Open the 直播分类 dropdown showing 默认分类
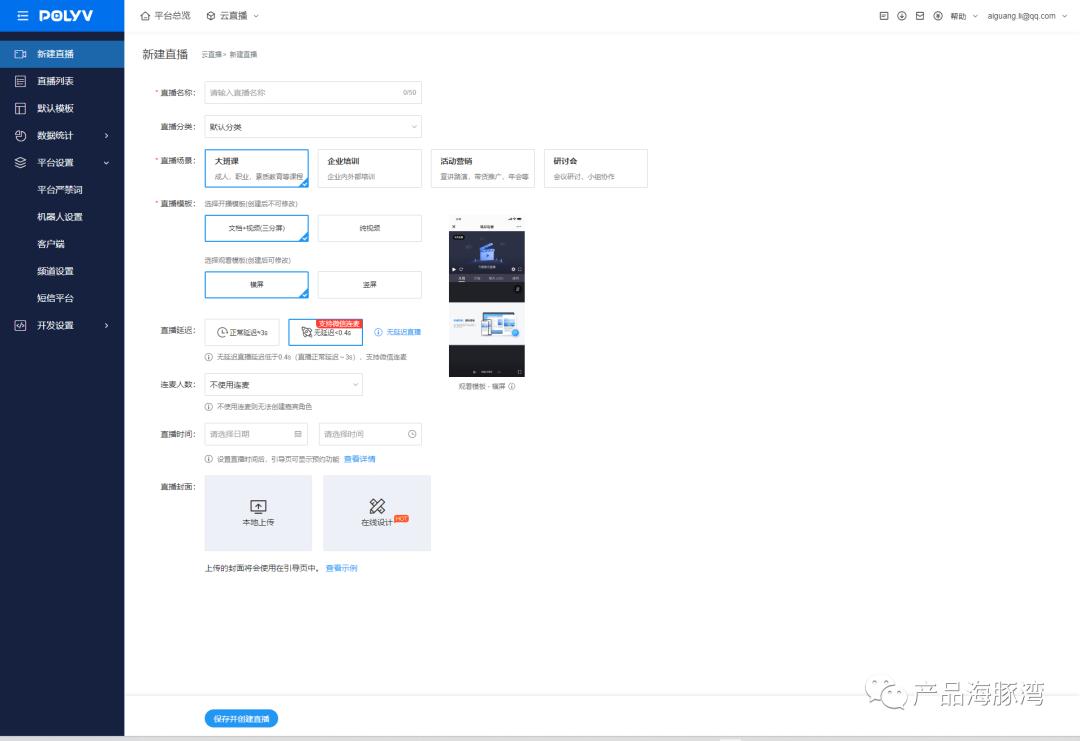Viewport: 1080px width, 741px height. (313, 127)
